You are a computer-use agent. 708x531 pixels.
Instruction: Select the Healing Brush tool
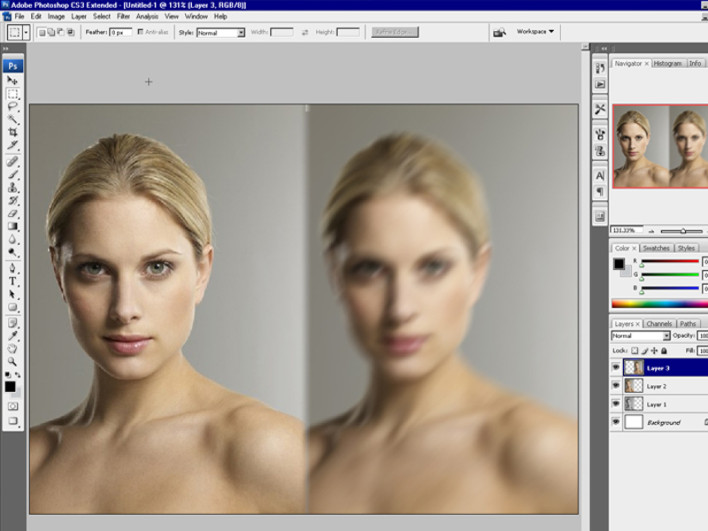(x=13, y=161)
